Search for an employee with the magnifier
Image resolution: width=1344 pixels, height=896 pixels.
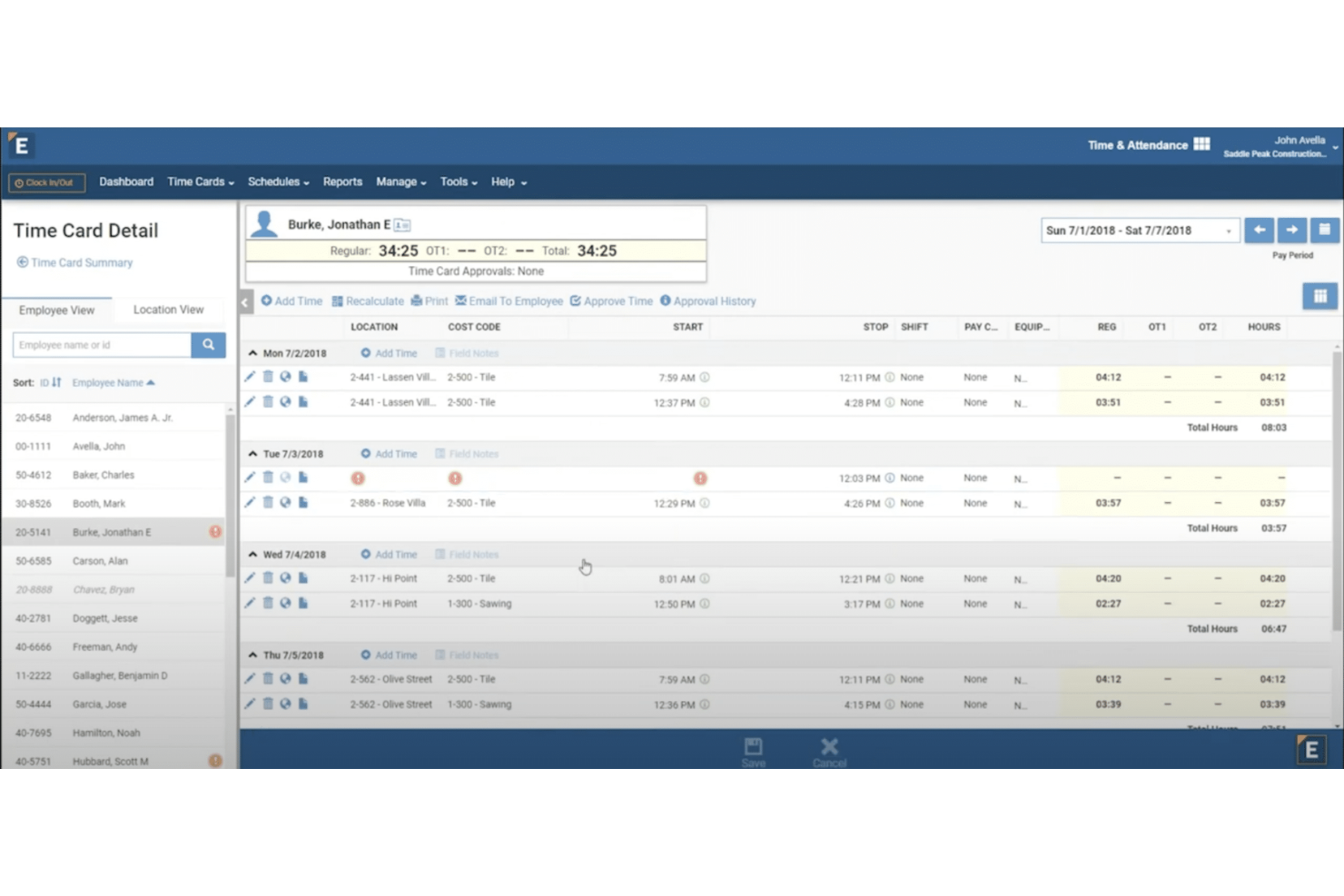coord(208,345)
